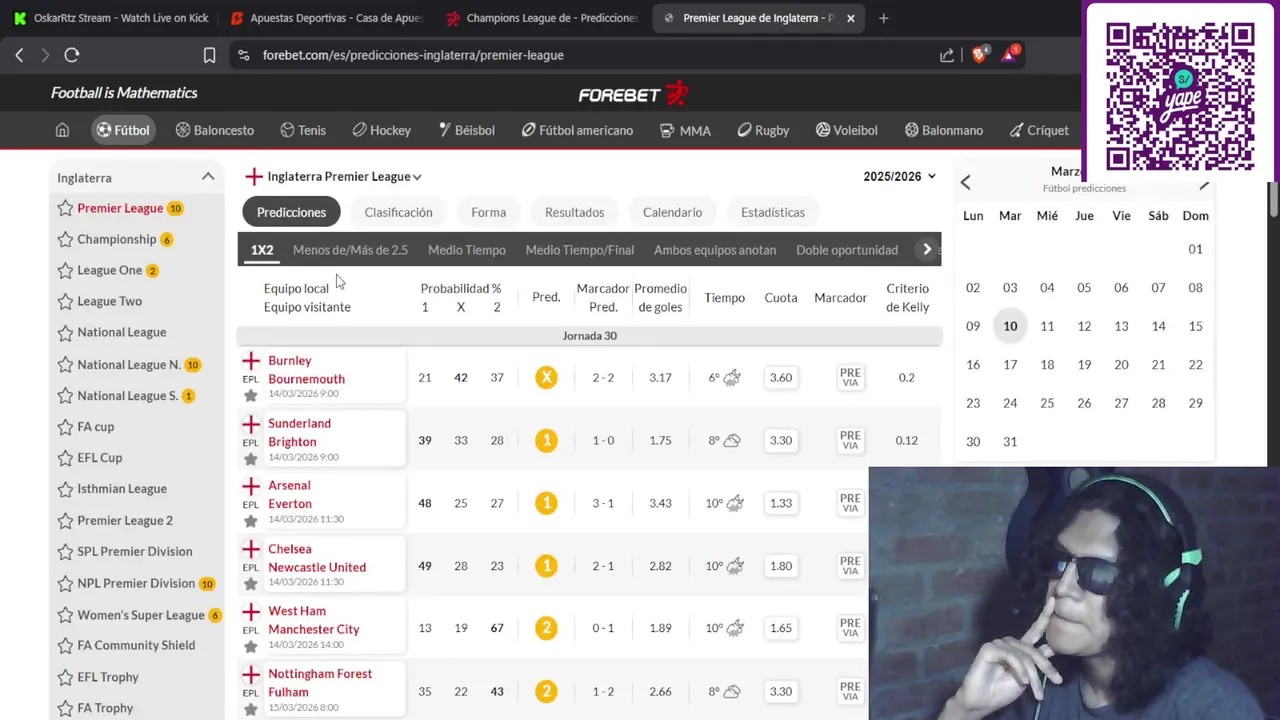Favorite Premier League with its star icon
The width and height of the screenshot is (1280, 720).
coord(65,208)
